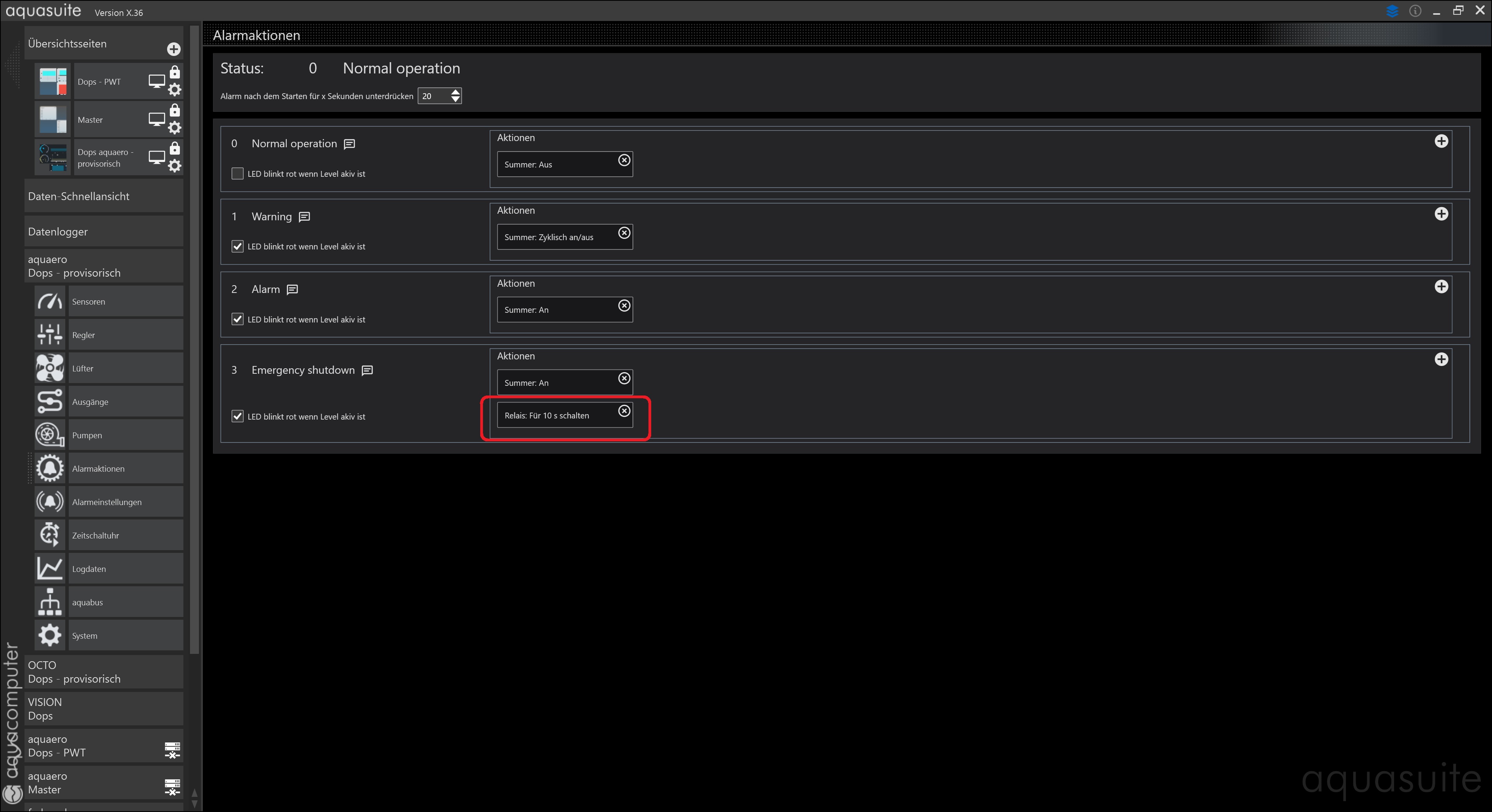Increase alarm suppression seconds value
The image size is (1492, 812).
coord(456,92)
